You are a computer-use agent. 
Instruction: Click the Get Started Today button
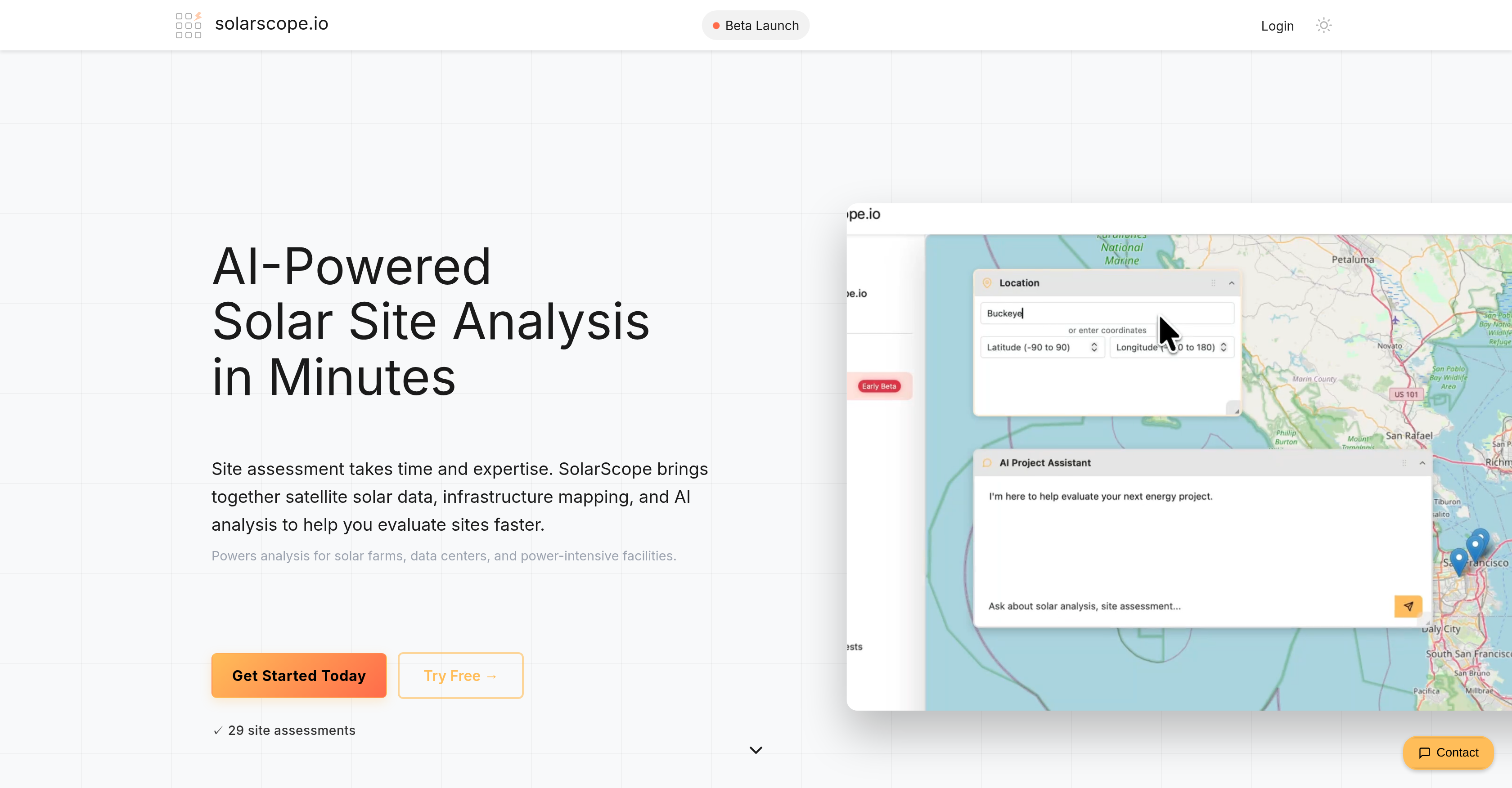pos(299,676)
